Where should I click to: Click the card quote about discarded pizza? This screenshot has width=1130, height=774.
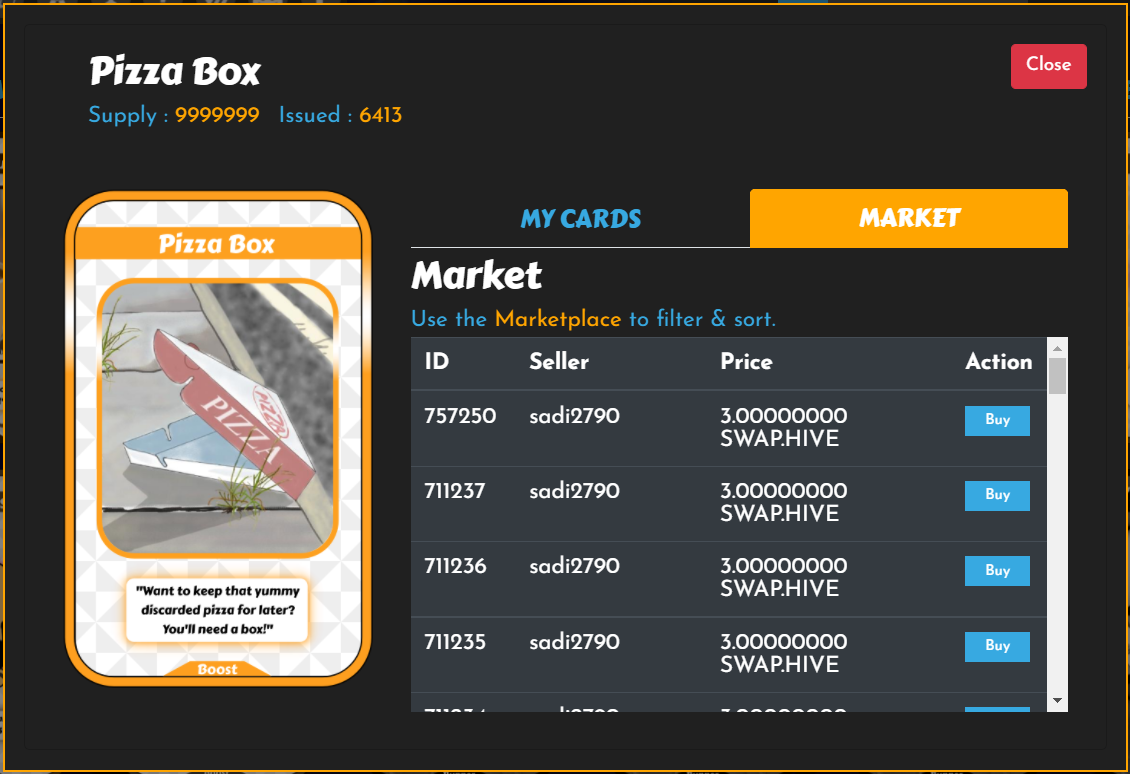[x=218, y=610]
